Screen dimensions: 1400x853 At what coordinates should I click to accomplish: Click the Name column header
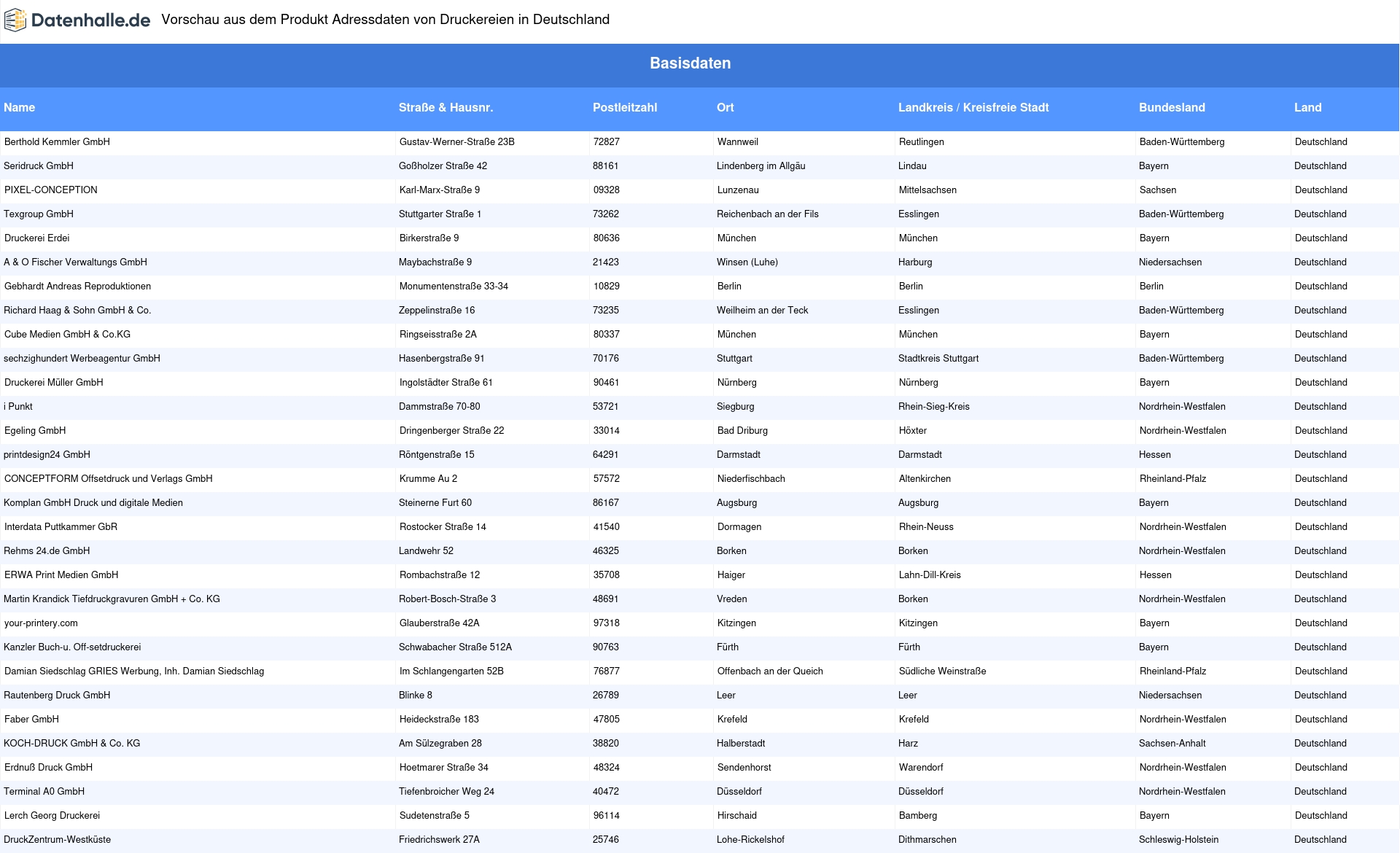[x=20, y=108]
